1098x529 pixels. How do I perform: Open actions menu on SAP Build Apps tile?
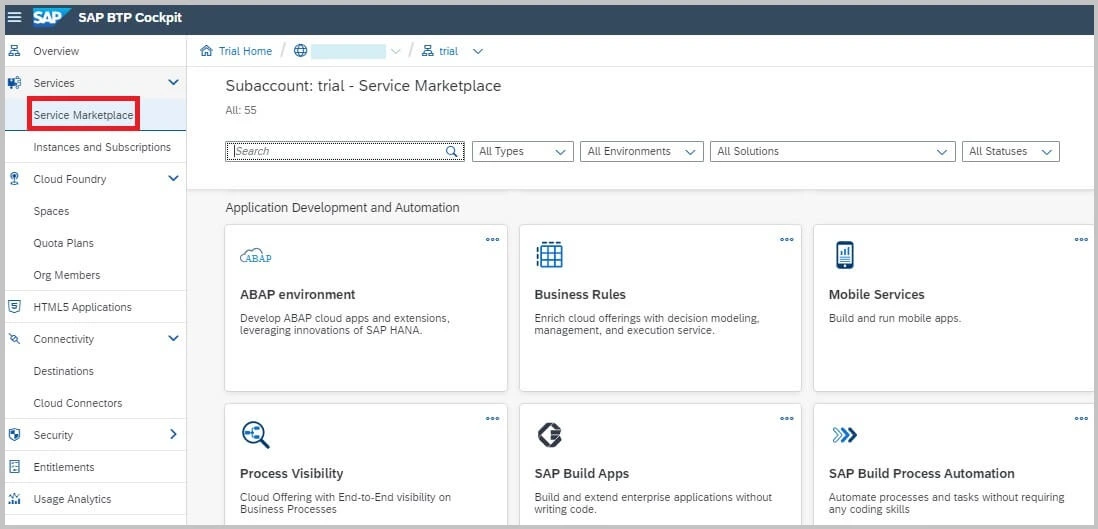787,419
